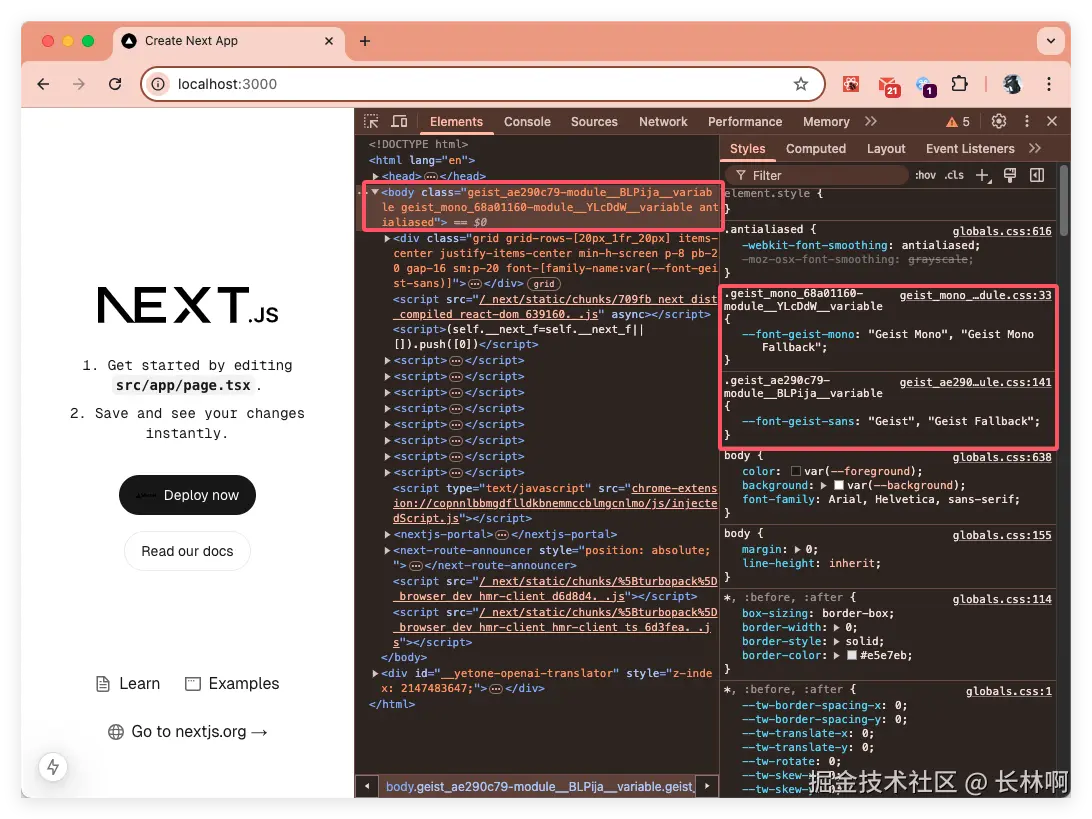Open the Computed styles tab

point(816,149)
